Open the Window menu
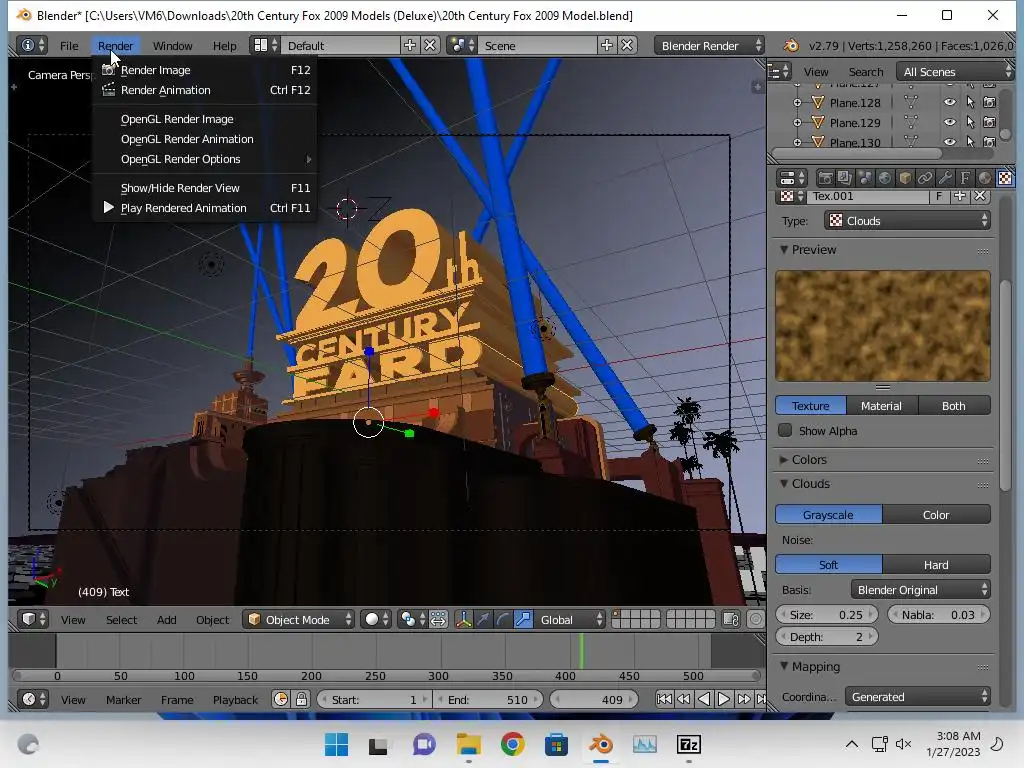 (172, 45)
